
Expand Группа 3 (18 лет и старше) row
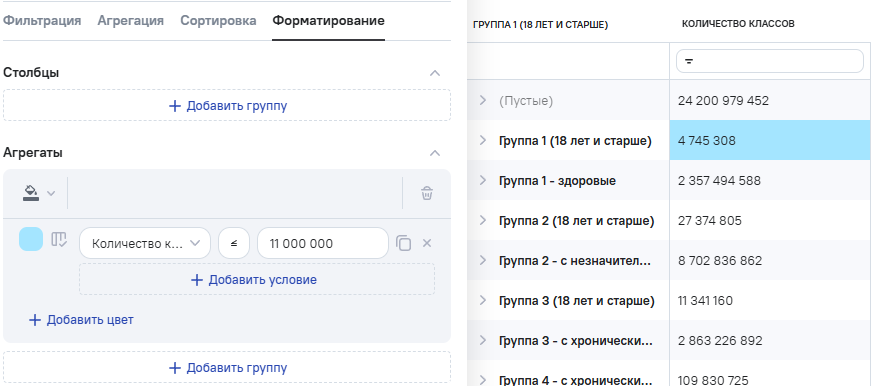click(483, 300)
